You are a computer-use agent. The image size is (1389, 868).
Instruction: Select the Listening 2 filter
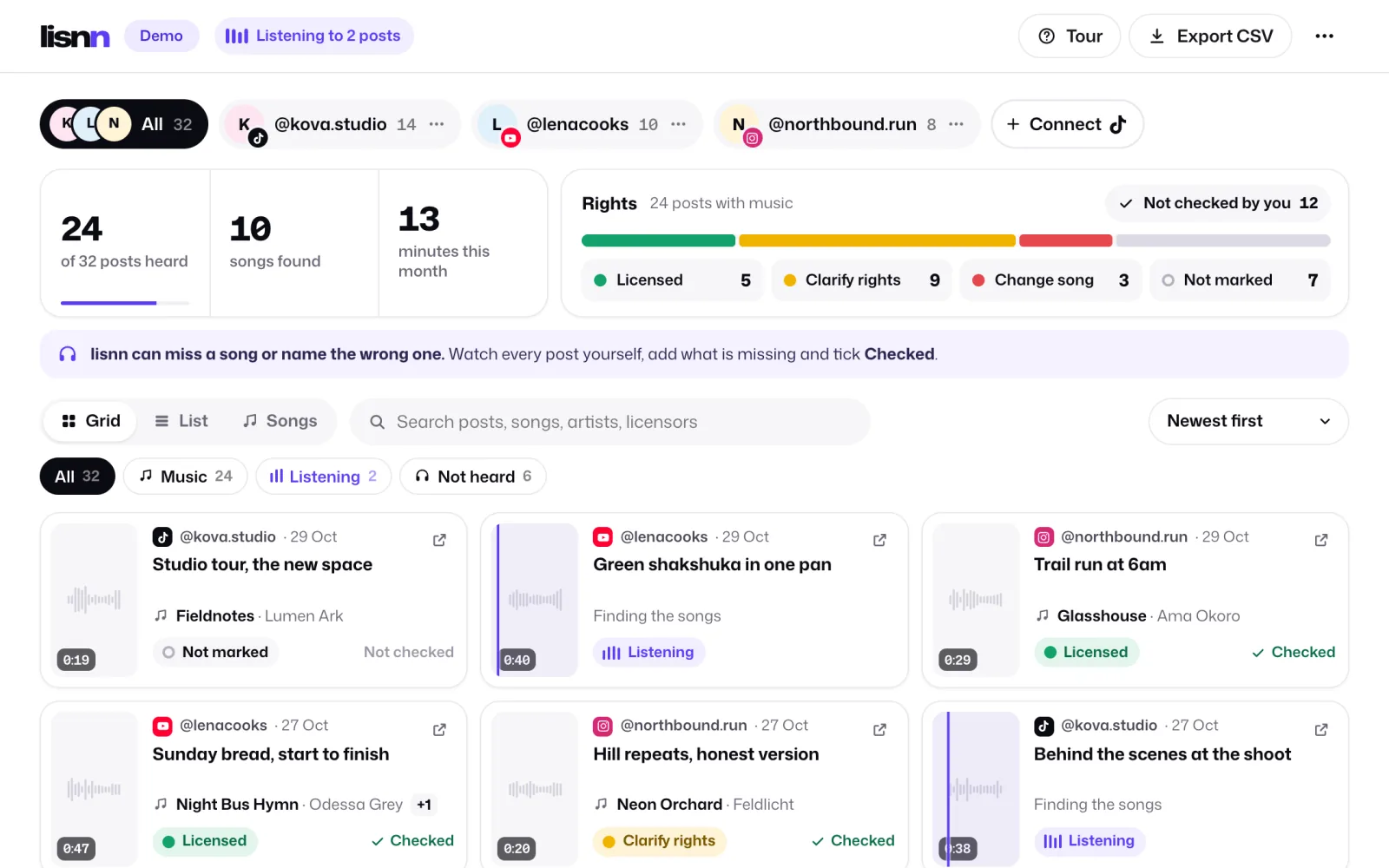point(323,477)
